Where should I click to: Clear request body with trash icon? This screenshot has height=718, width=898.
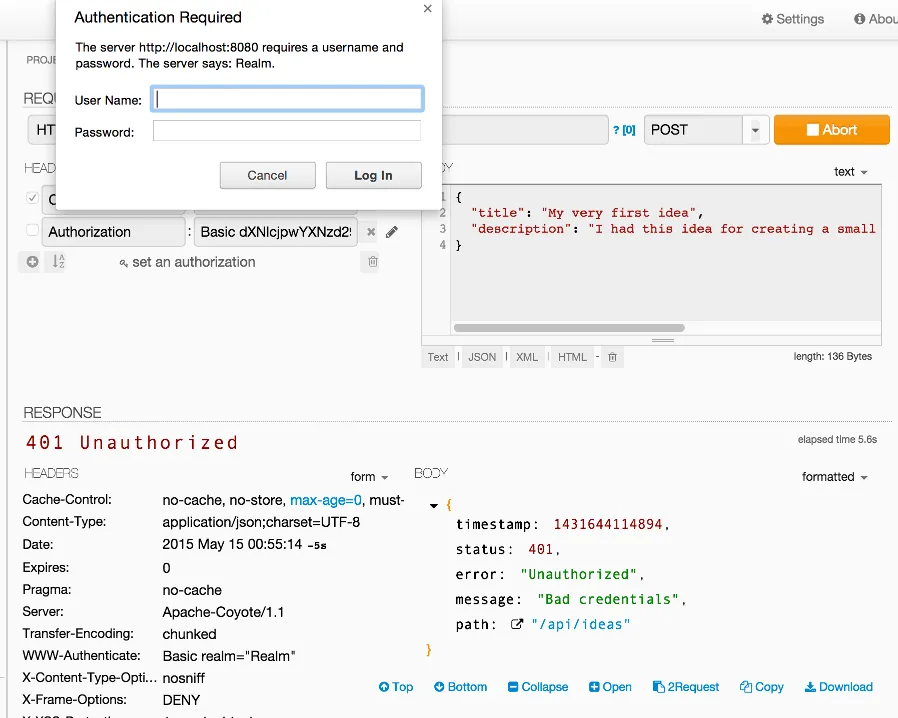tap(613, 357)
